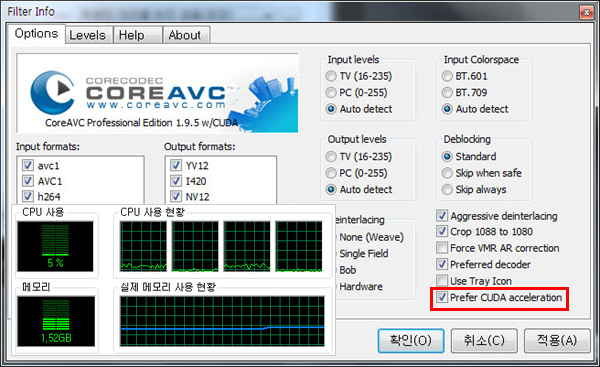Toggle the NV12 output format checkbox
Screen dimensions: 600x367
[x=176, y=196]
